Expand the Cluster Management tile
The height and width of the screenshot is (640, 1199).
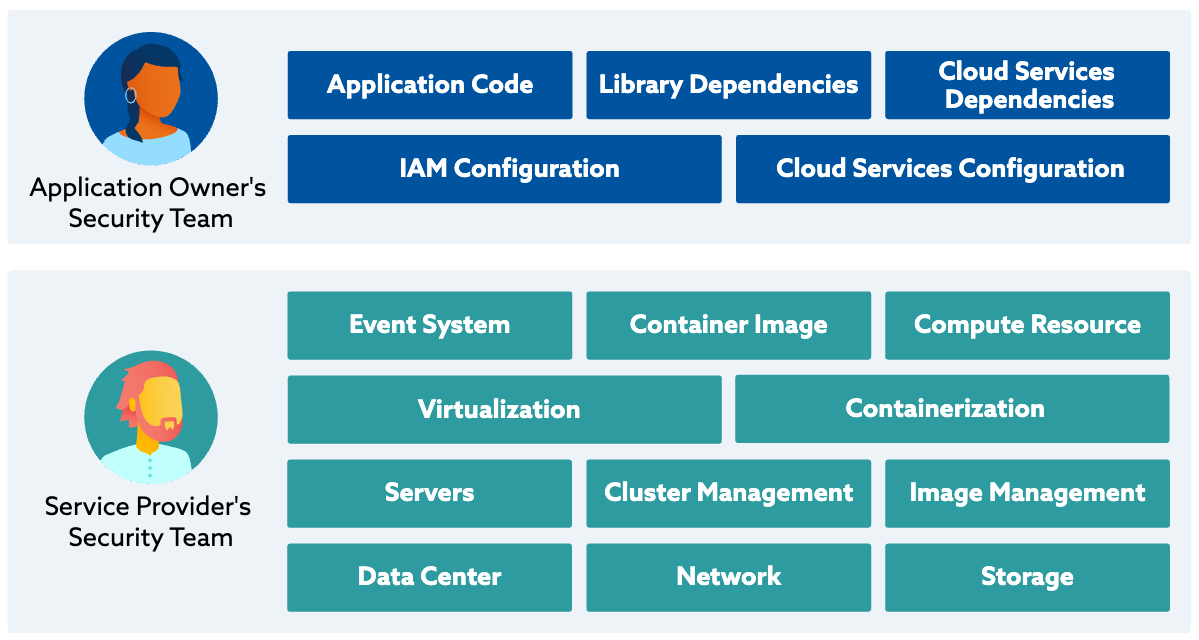click(x=728, y=493)
